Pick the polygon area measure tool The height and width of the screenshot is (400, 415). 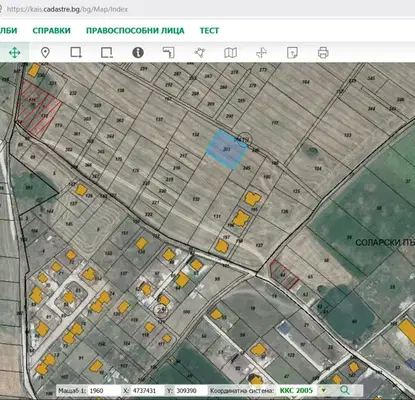tap(199, 52)
